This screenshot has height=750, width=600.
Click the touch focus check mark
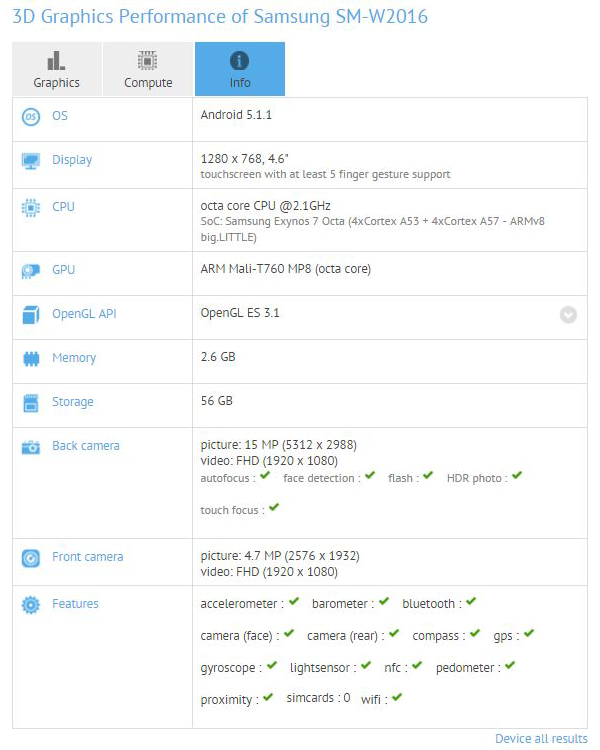274,507
